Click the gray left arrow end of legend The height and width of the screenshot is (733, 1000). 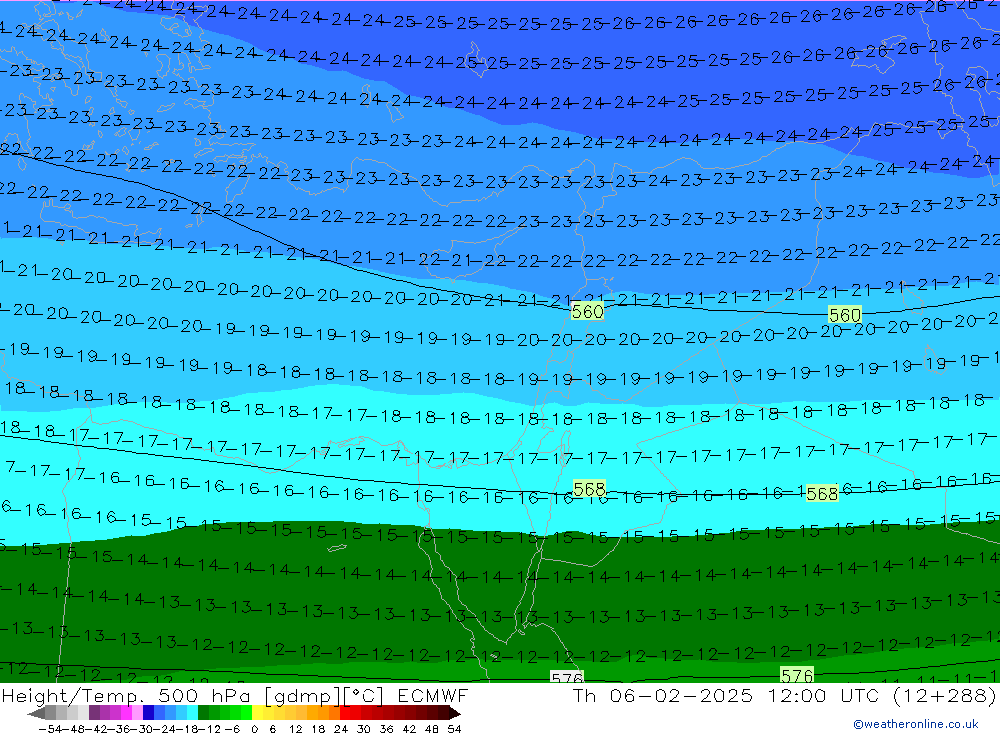[x=36, y=712]
